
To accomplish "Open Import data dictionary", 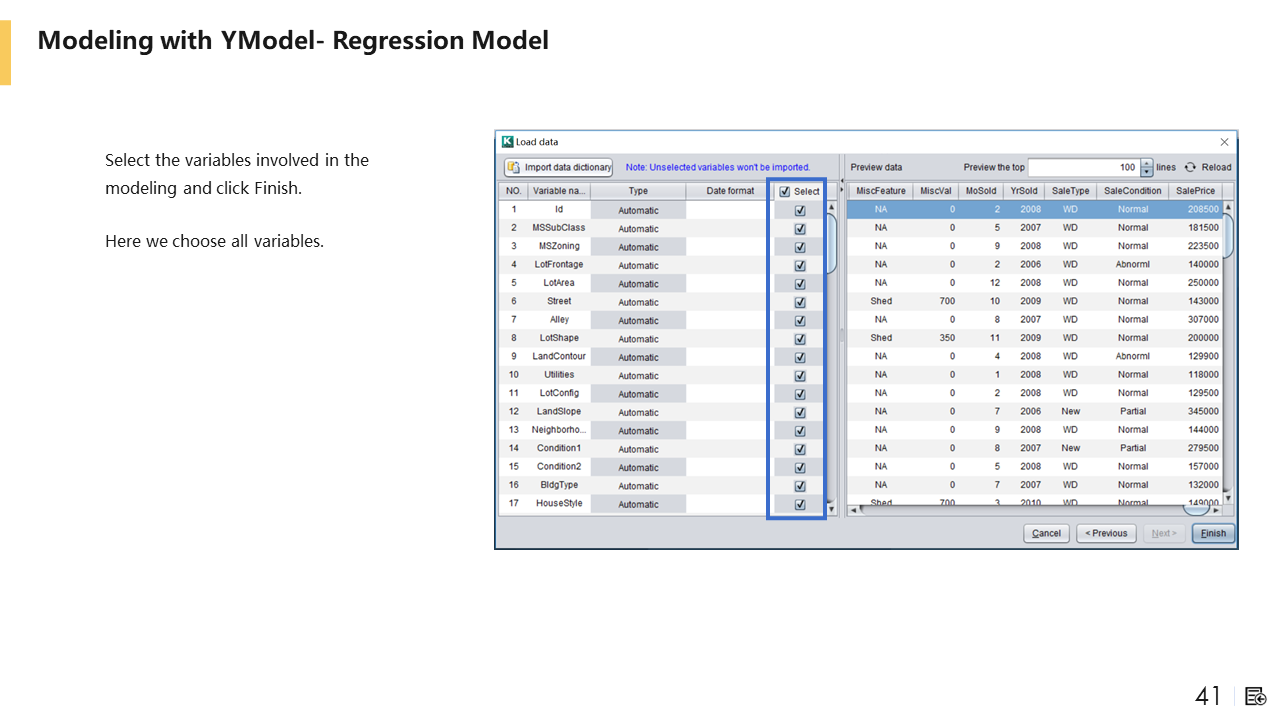I will [558, 168].
